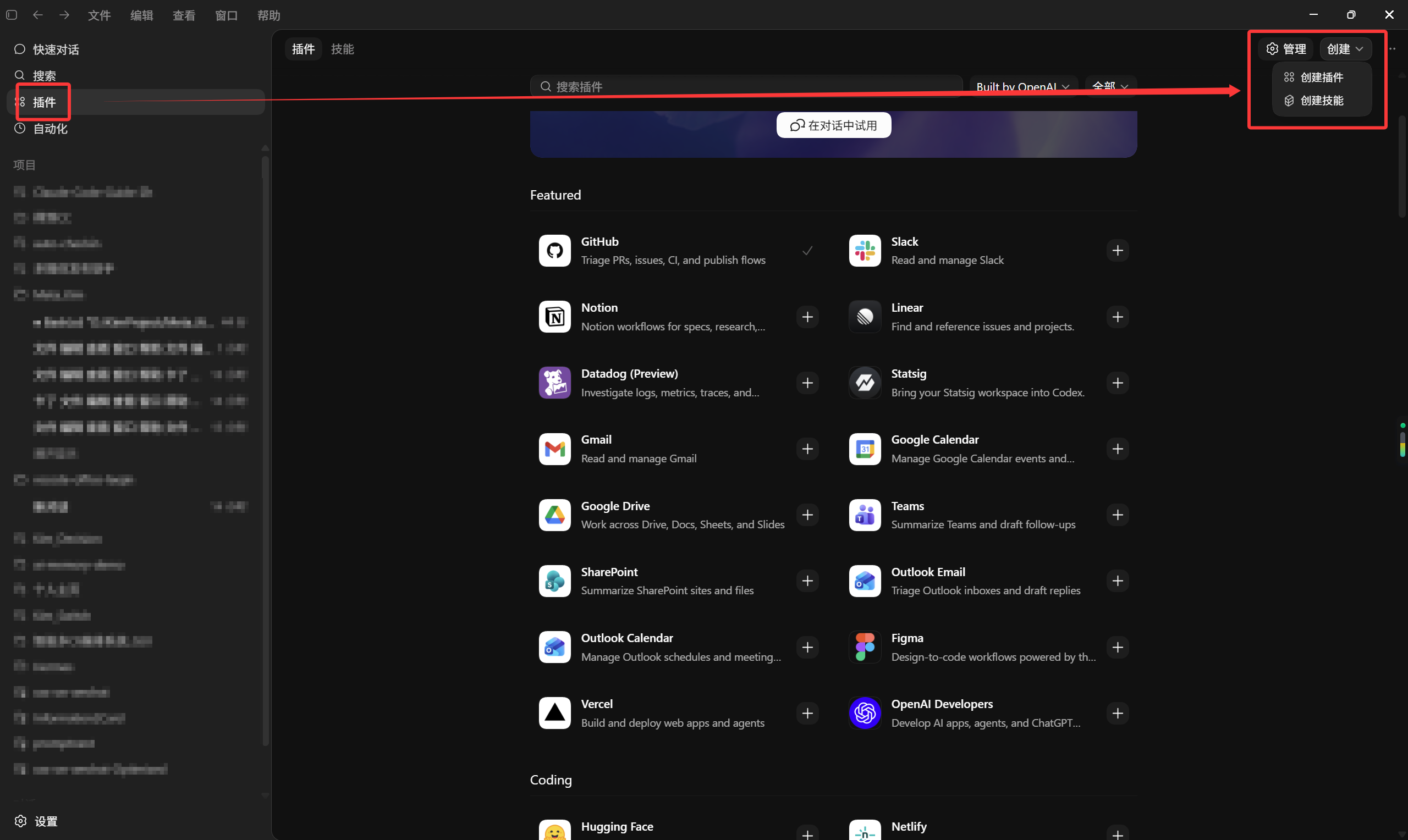This screenshot has height=840, width=1408.
Task: Add the Outlook Email plugin
Action: point(1118,581)
